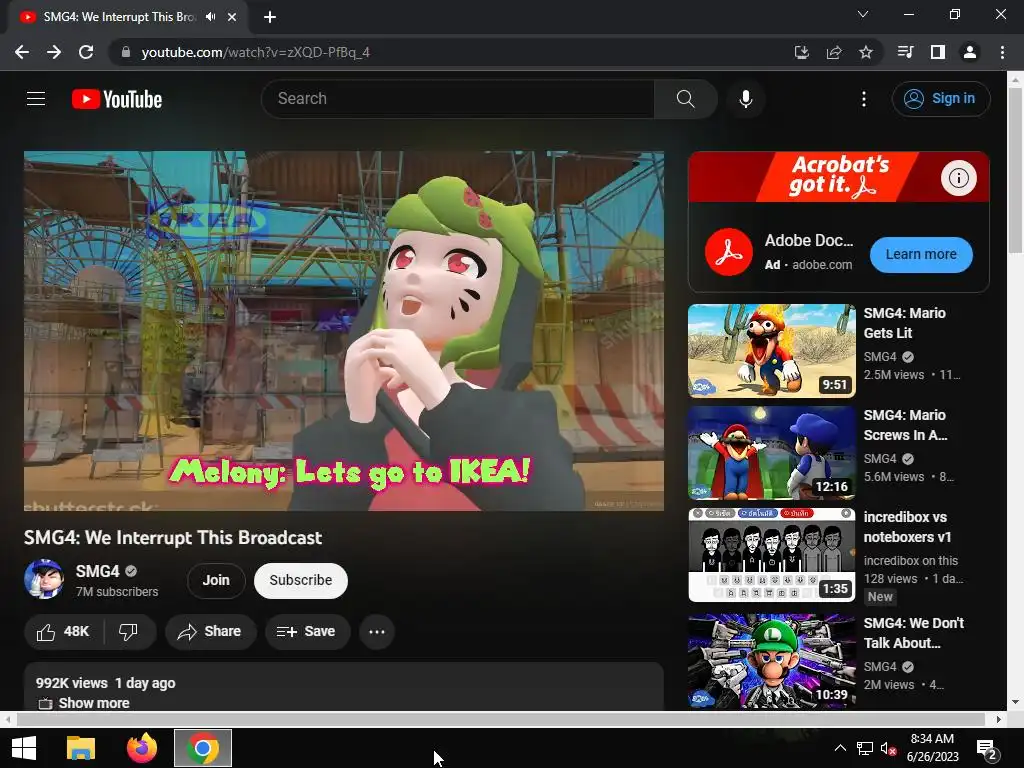Toggle Chrome side panel

pyautogui.click(x=938, y=52)
